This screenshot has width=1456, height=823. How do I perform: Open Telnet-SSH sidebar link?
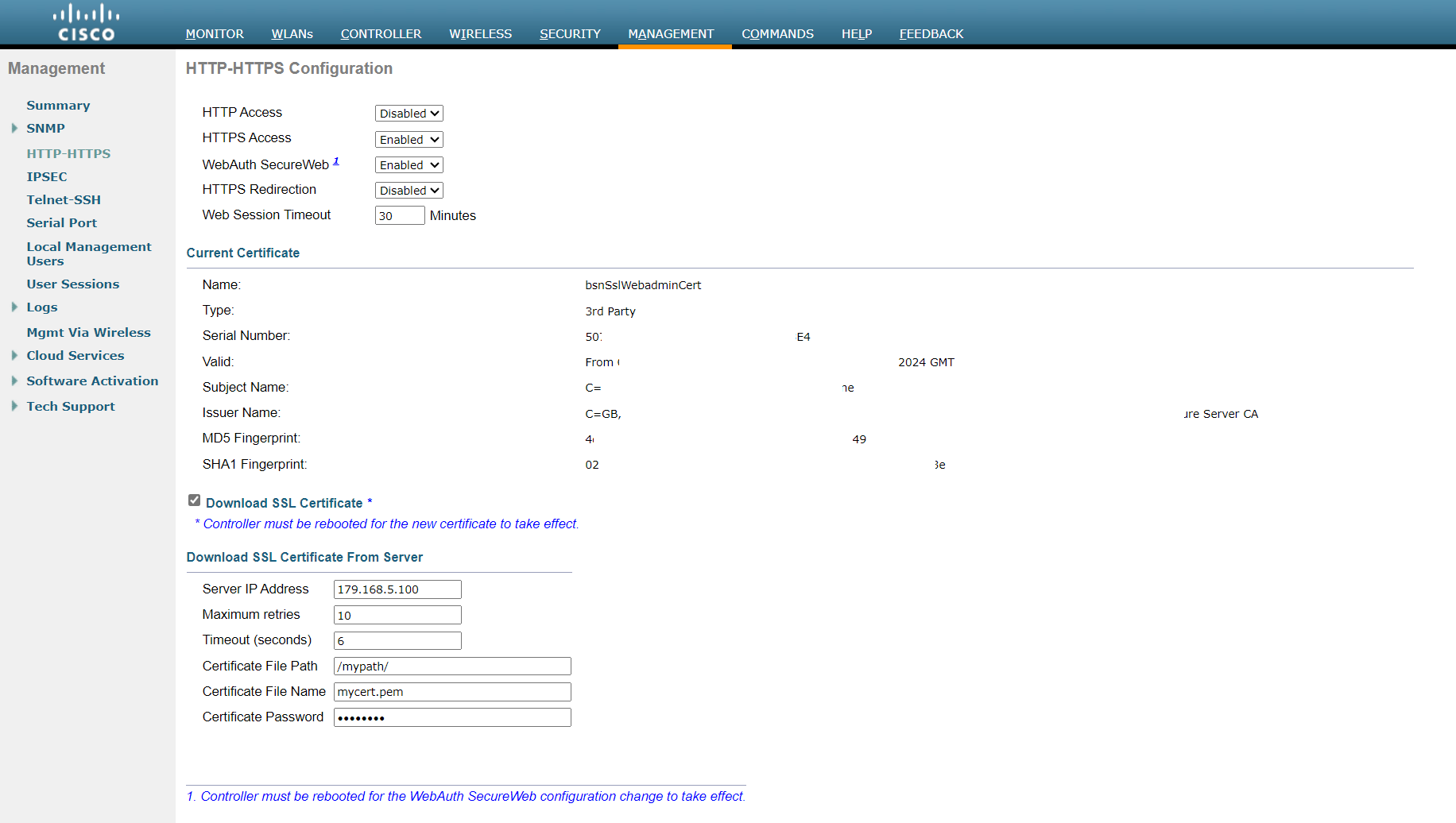tap(64, 199)
